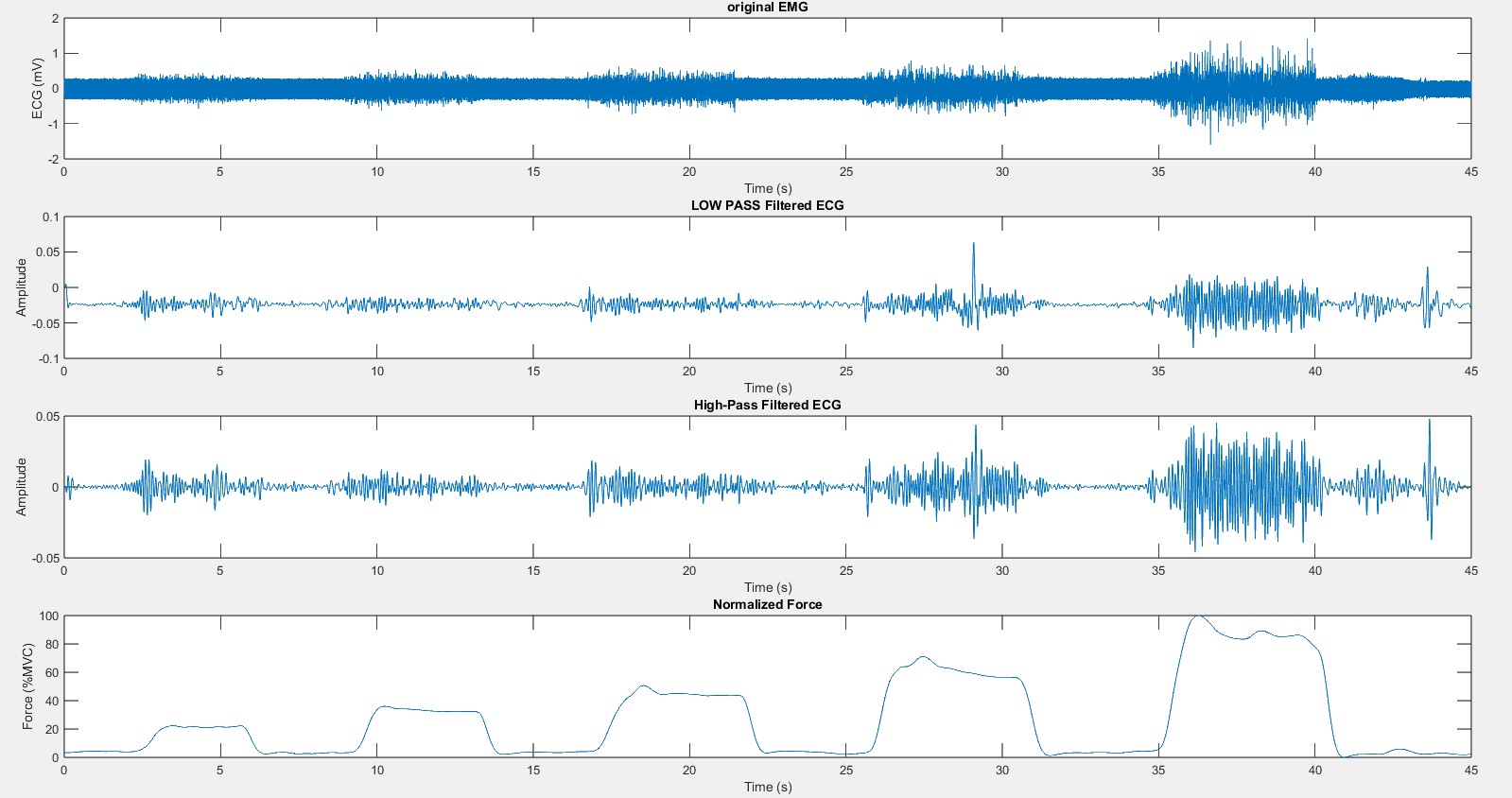Click the 'High-Pass Filtered ECG' title

[x=767, y=405]
